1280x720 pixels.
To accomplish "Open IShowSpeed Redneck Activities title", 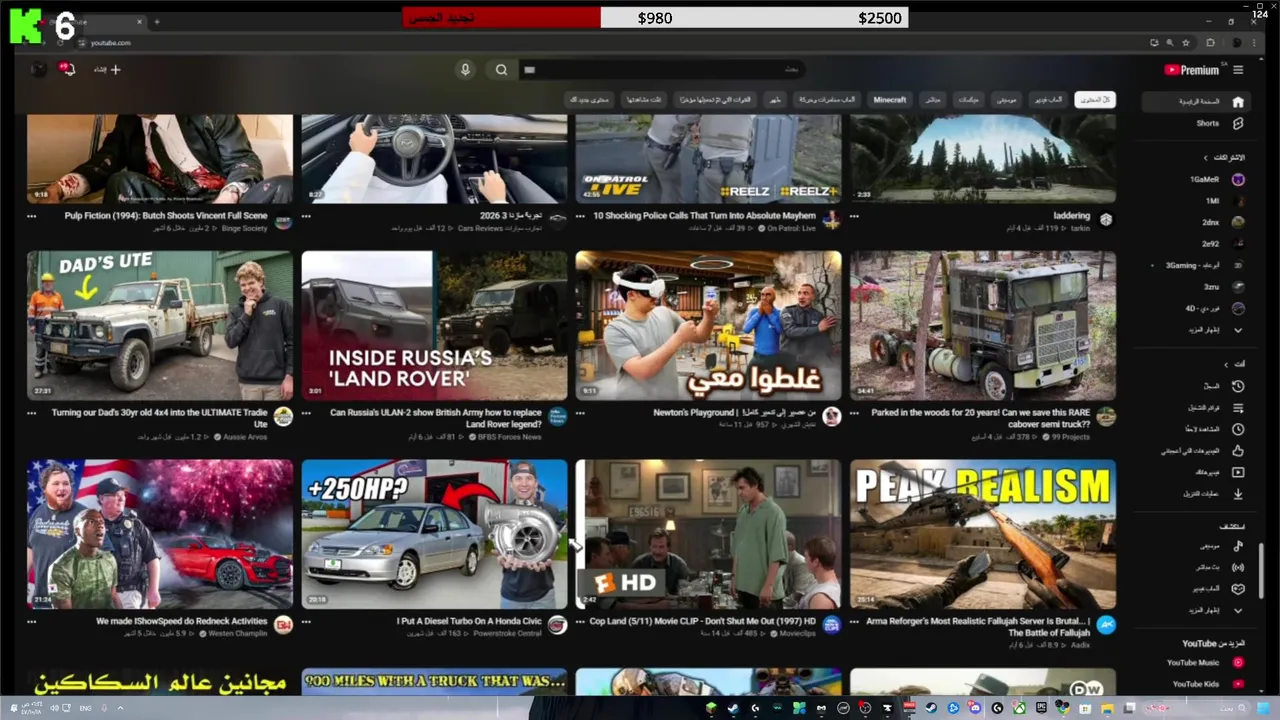I will [x=182, y=621].
